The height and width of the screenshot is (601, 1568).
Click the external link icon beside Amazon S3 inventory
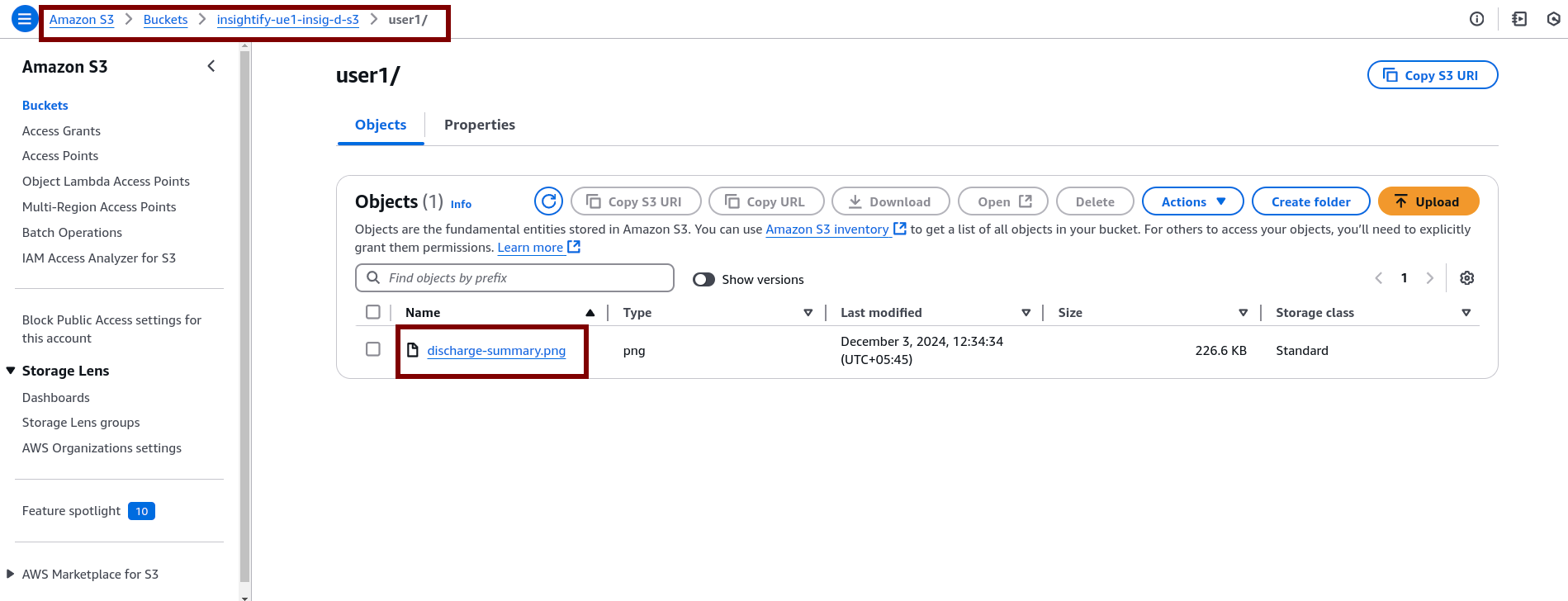(x=900, y=229)
